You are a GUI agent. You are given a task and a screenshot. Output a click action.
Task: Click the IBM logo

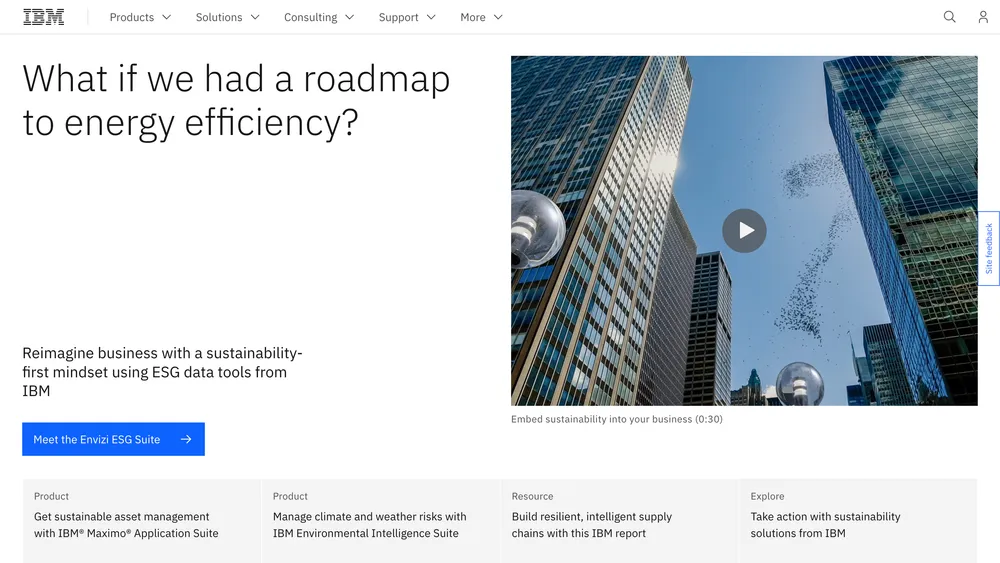pos(43,17)
